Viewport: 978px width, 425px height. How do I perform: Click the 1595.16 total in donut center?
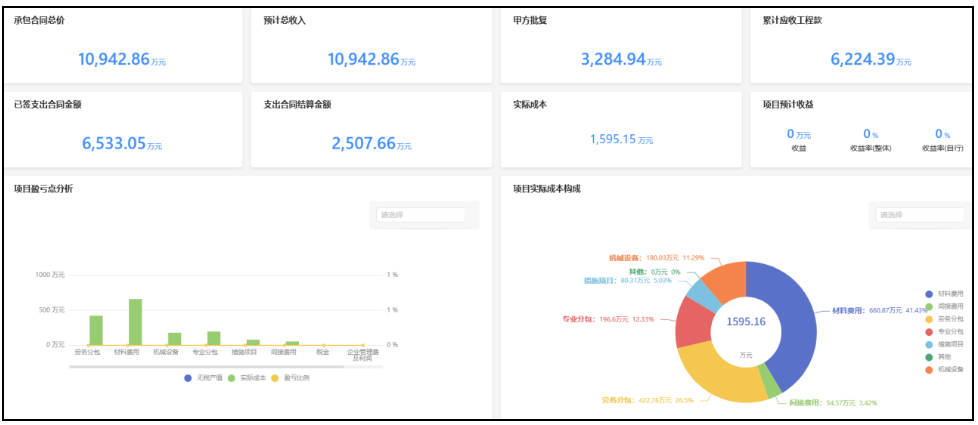(746, 321)
